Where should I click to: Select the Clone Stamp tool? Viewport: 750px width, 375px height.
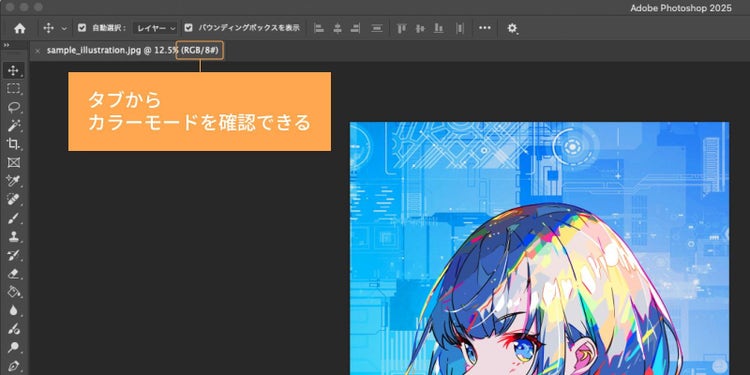click(13, 236)
